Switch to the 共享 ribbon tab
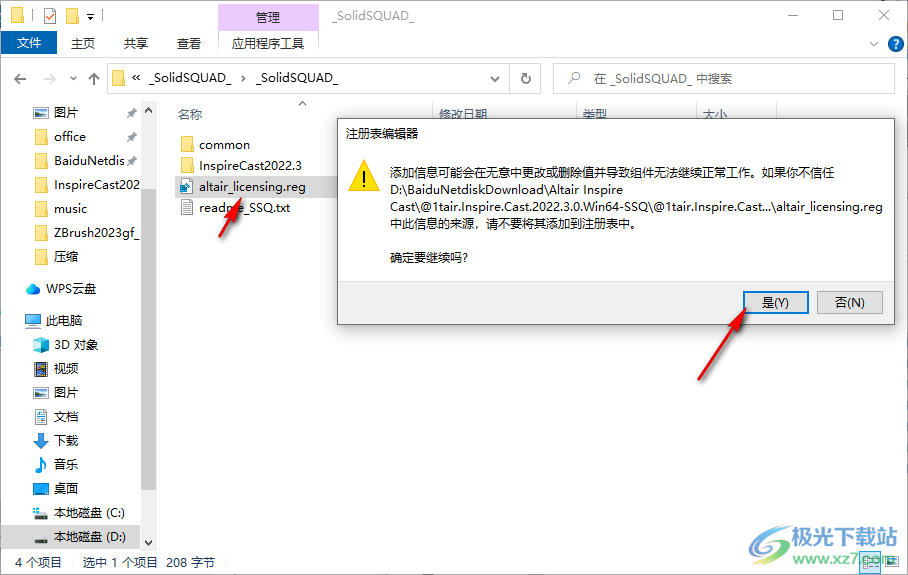The height and width of the screenshot is (575, 908). pos(136,43)
